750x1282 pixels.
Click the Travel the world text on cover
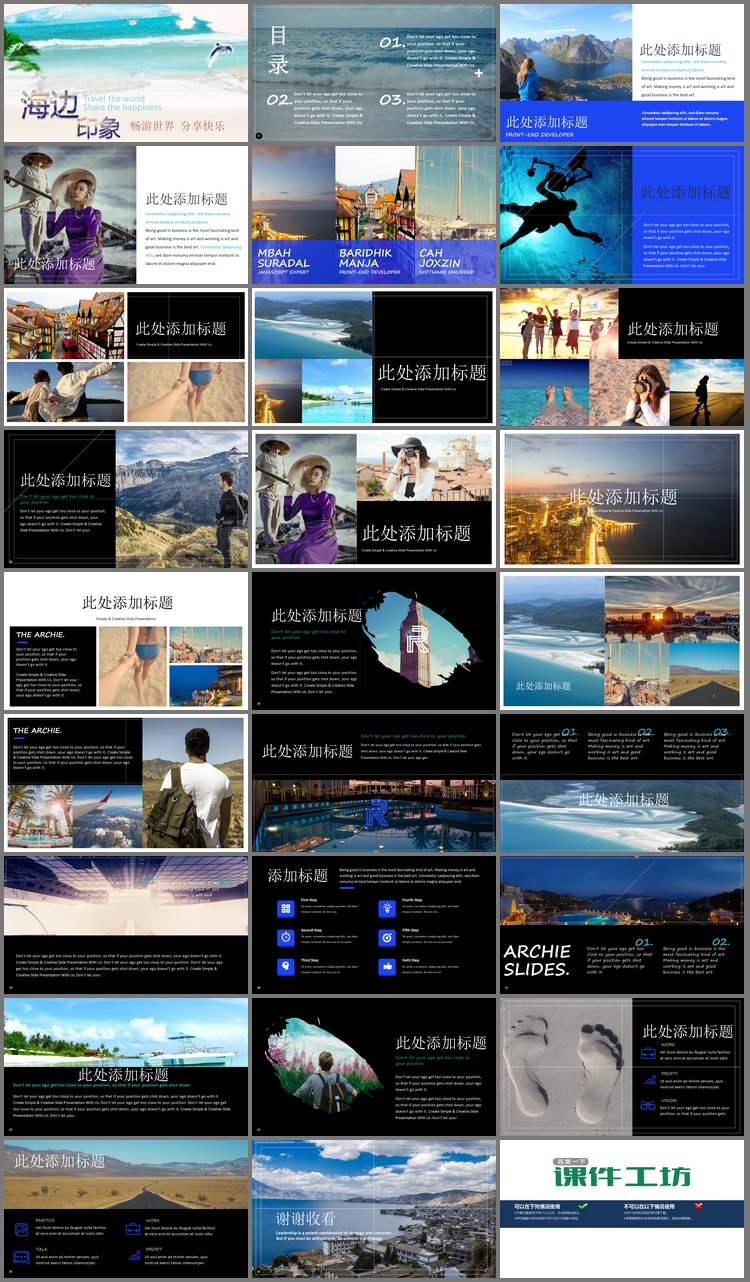click(114, 99)
